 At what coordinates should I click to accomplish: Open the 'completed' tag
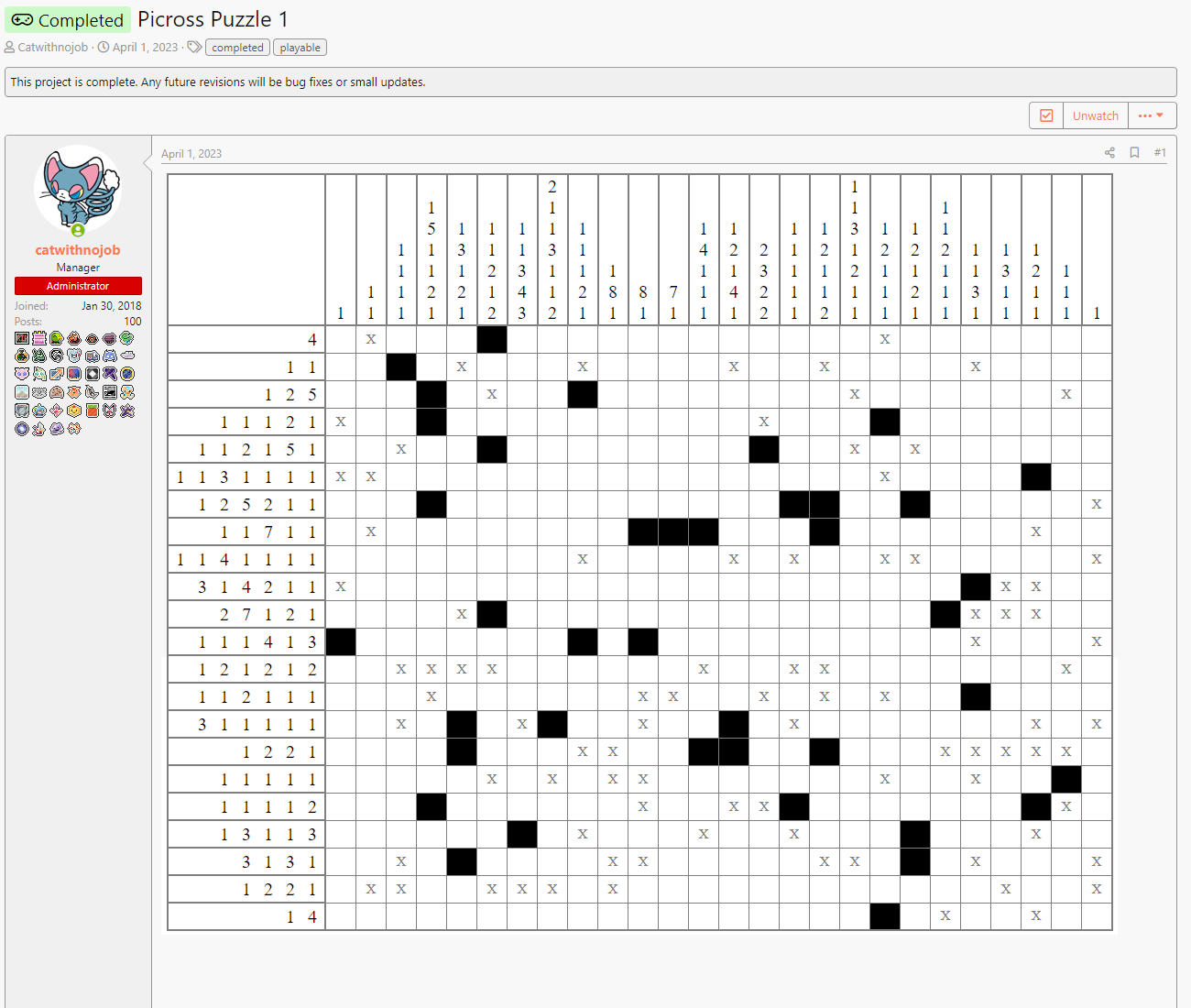point(237,48)
